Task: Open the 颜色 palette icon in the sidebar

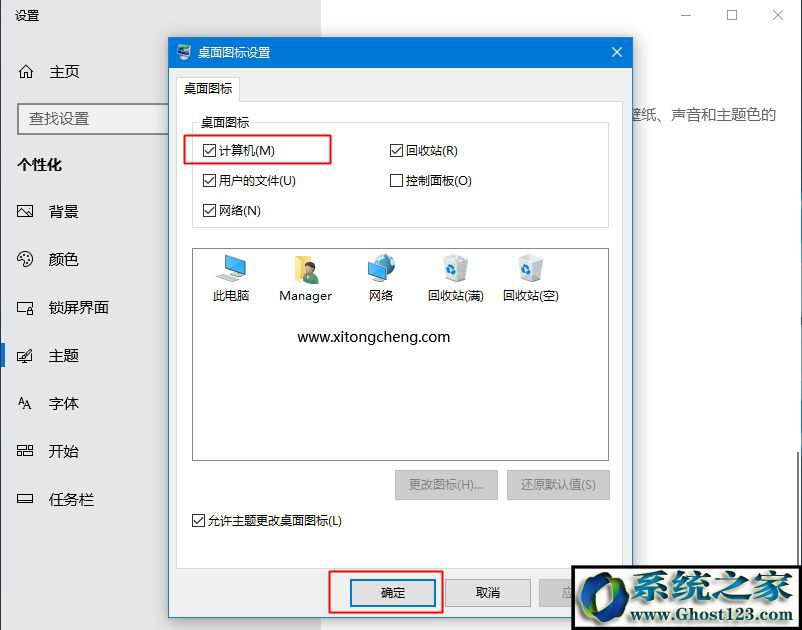Action: [25, 259]
